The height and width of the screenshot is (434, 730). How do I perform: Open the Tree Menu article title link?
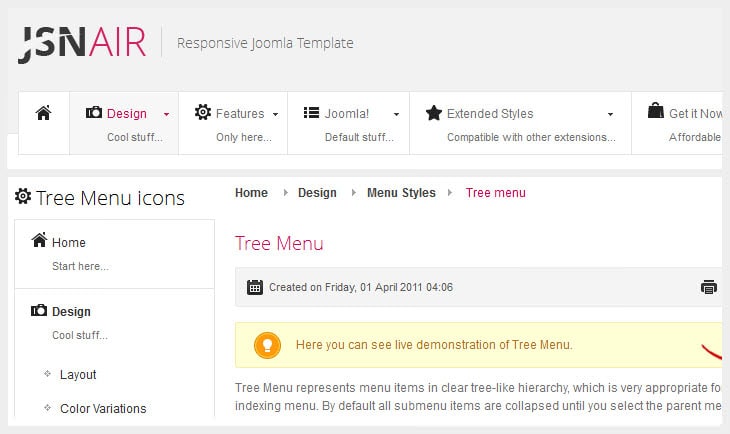click(279, 243)
